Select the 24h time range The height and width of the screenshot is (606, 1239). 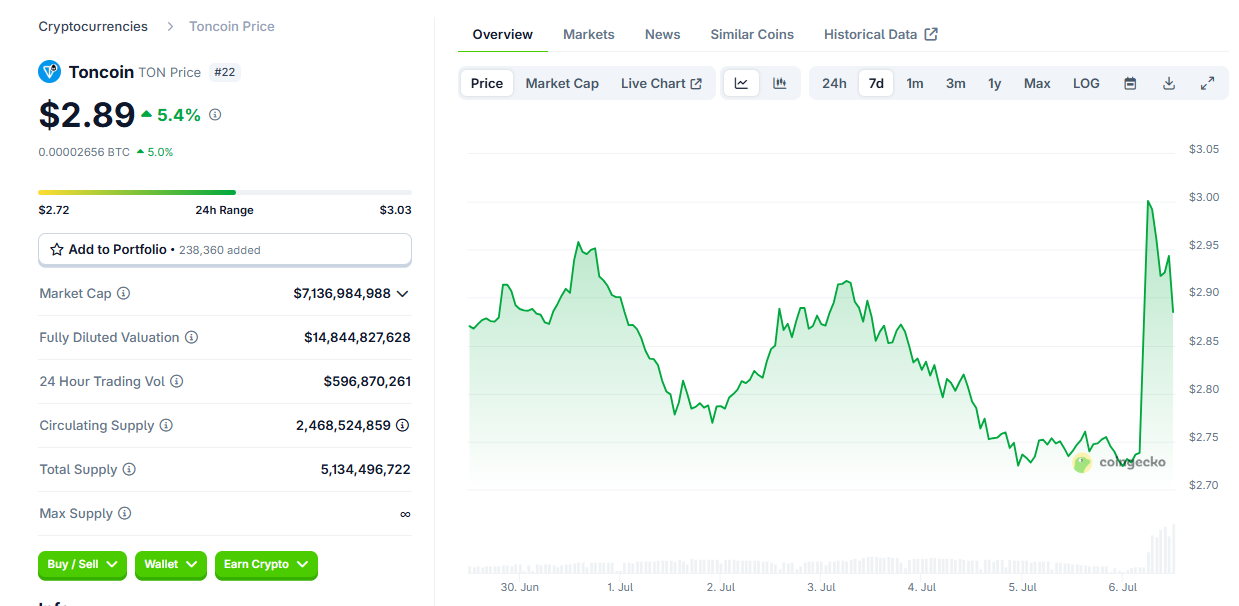click(834, 83)
